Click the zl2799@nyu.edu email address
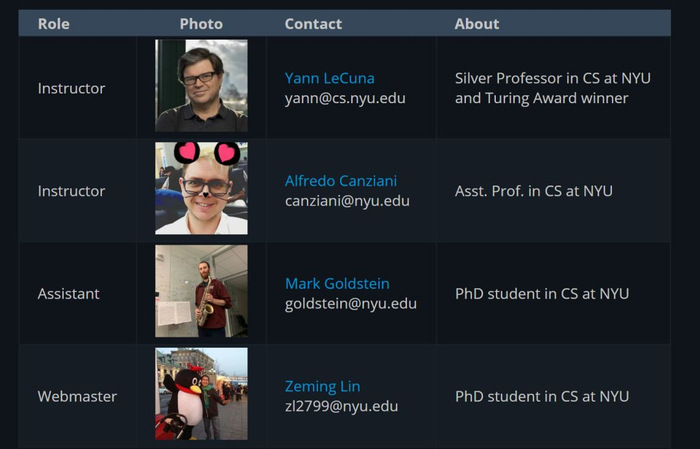The width and height of the screenshot is (700, 449). coord(341,407)
